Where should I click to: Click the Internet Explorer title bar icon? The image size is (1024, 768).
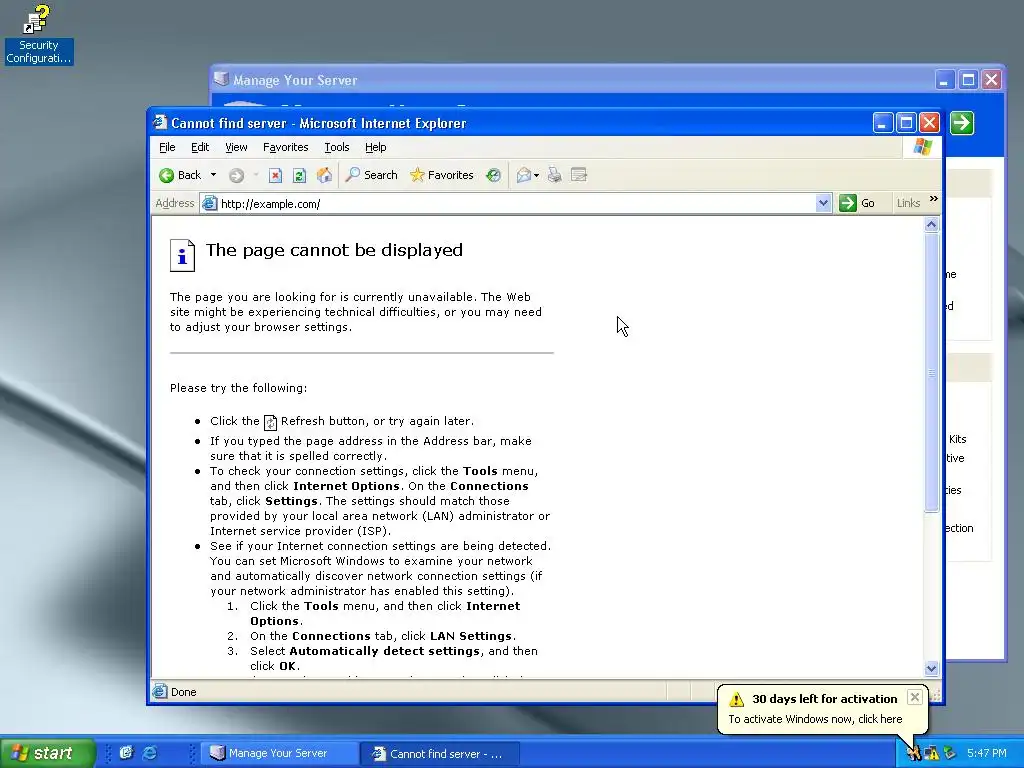point(159,123)
